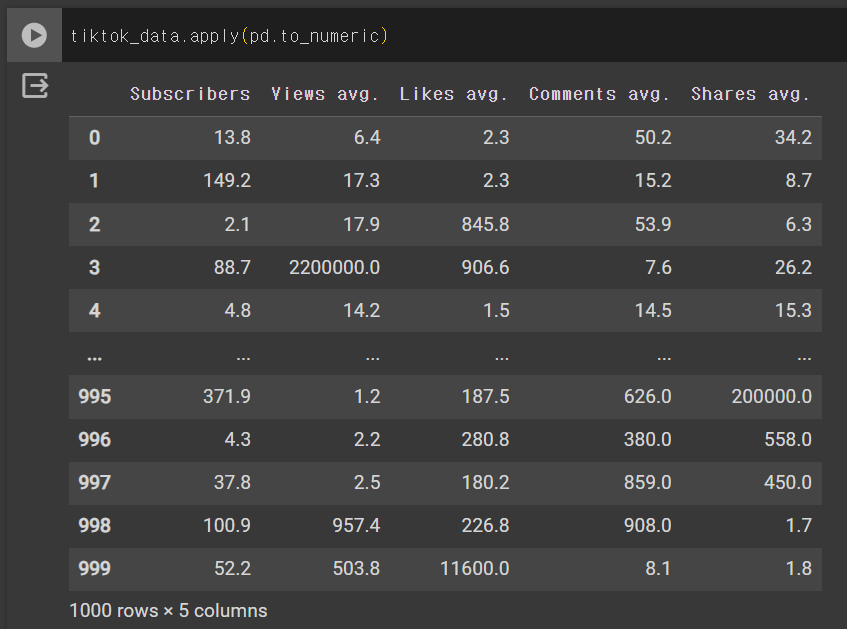The image size is (847, 629).
Task: Click row index 0
Action: [95, 137]
